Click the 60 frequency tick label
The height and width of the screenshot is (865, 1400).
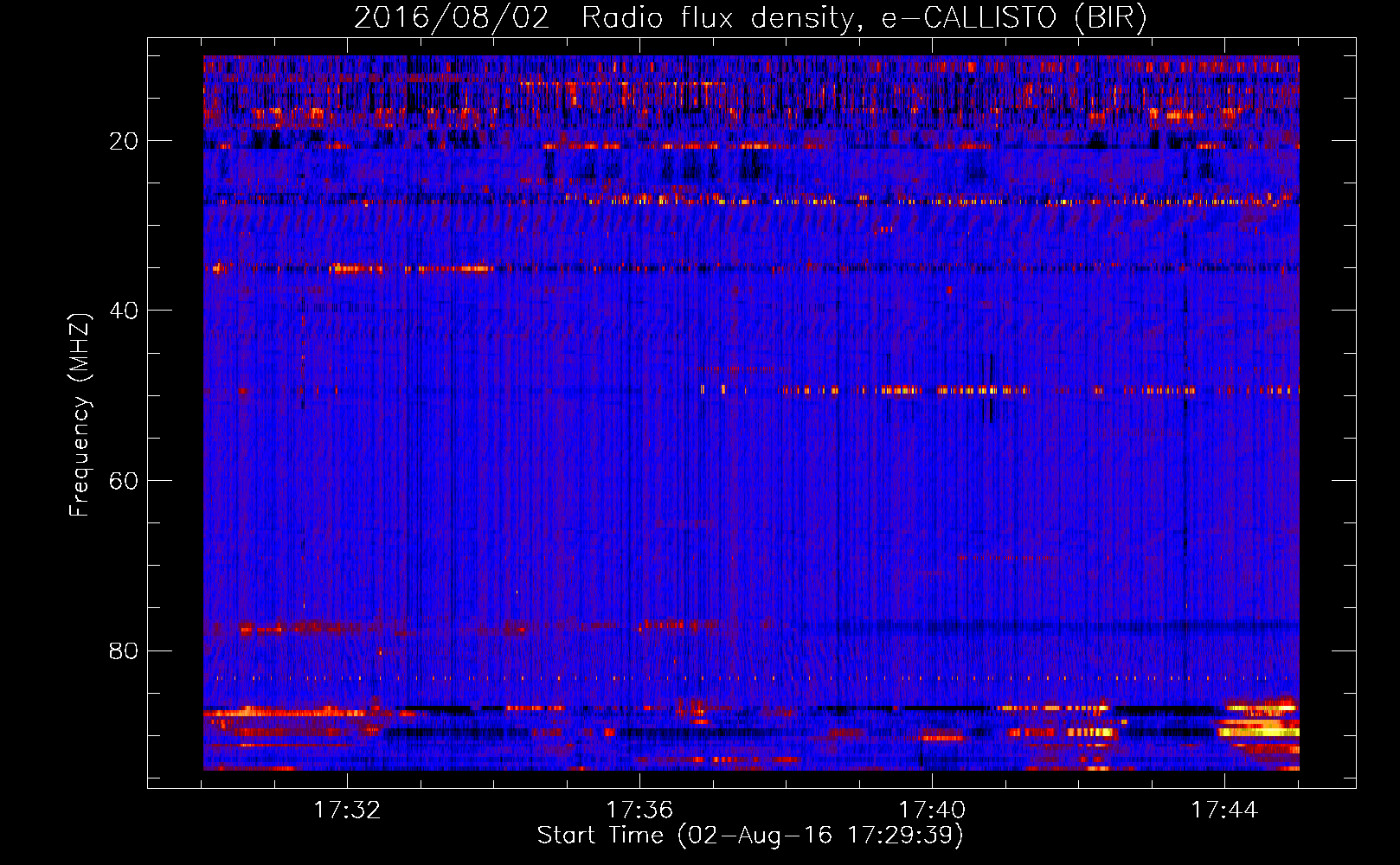tap(125, 481)
